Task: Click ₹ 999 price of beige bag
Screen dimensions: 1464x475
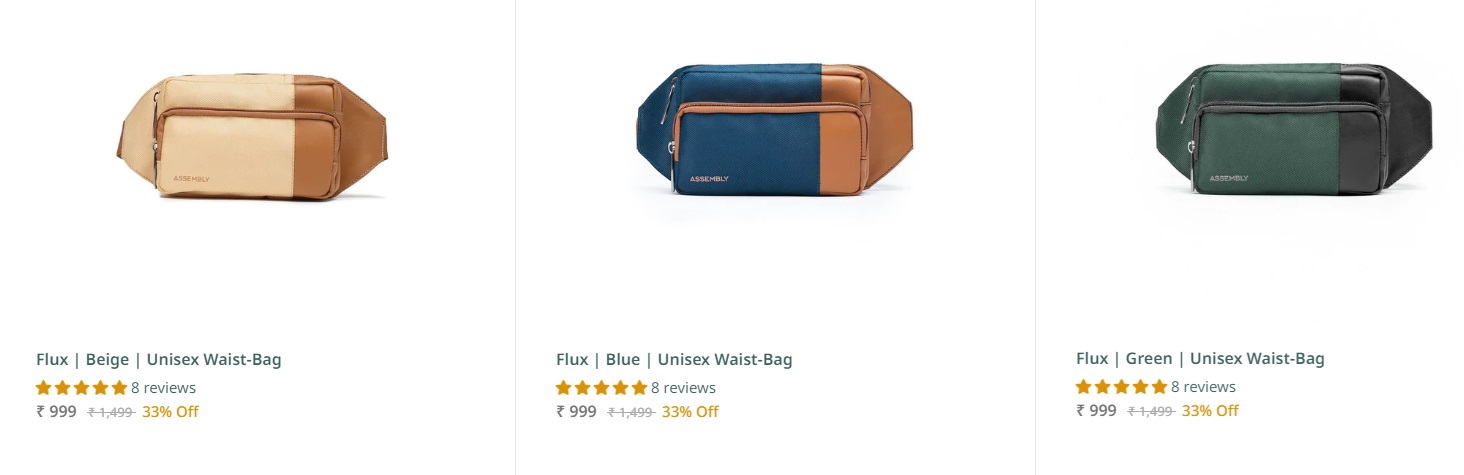Action: point(56,411)
